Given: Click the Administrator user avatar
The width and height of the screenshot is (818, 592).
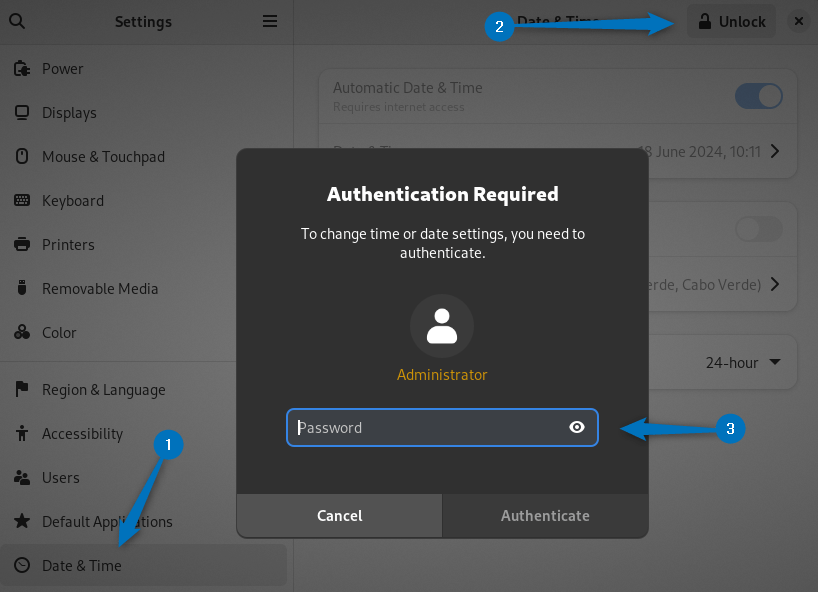Looking at the screenshot, I should point(441,326).
